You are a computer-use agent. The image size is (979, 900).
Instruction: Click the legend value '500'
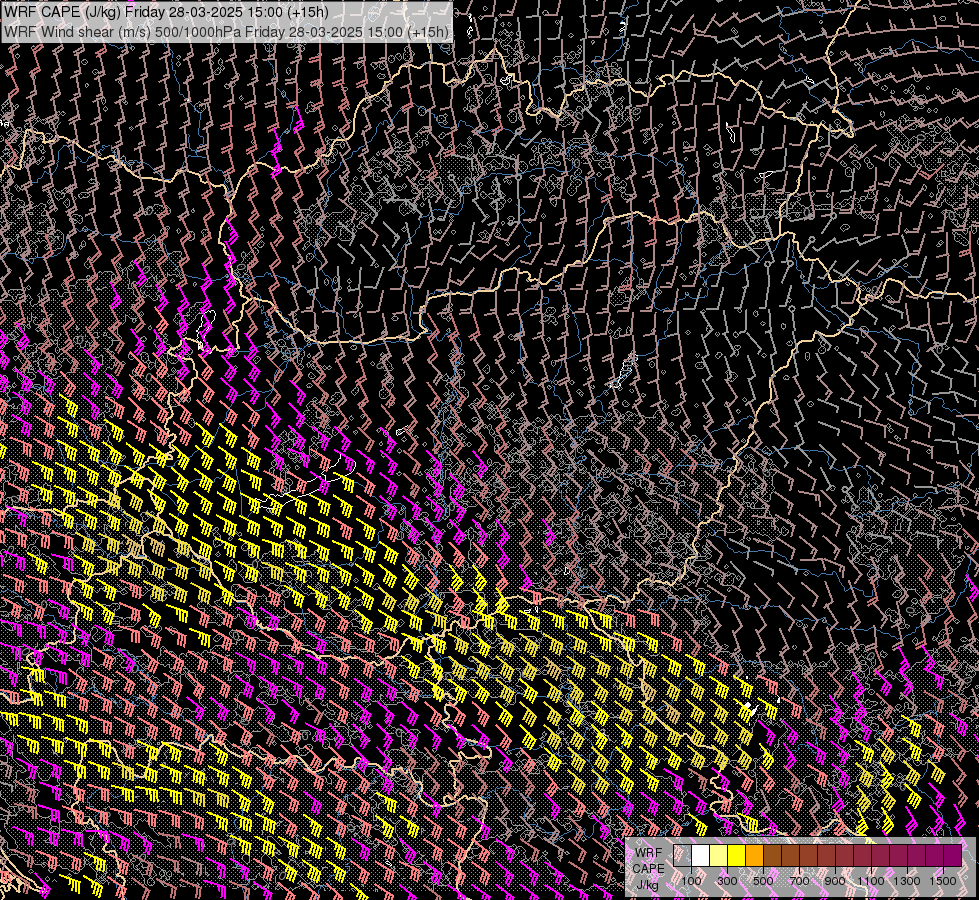click(x=763, y=881)
